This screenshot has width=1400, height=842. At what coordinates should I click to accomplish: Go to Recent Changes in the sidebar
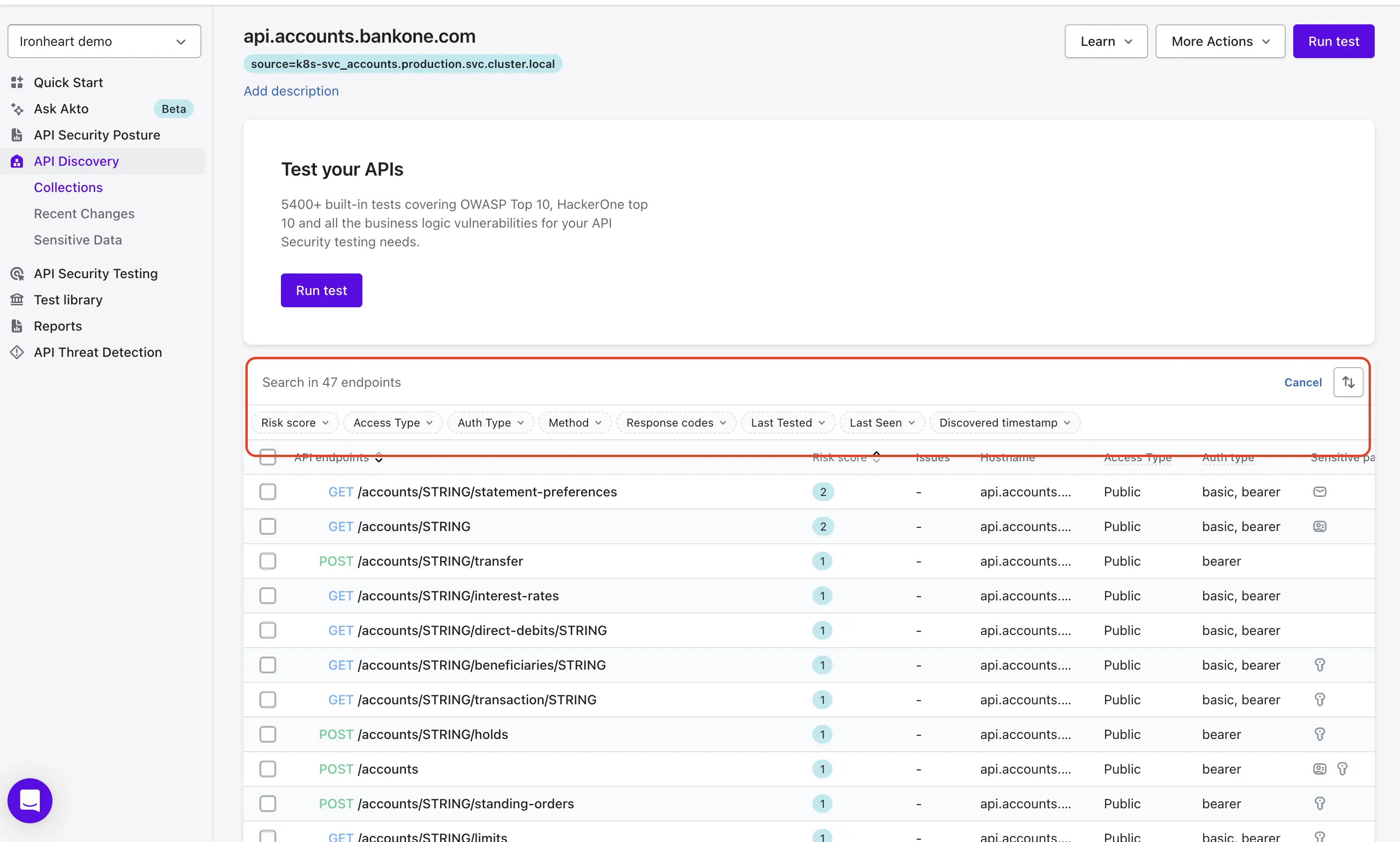coord(84,214)
